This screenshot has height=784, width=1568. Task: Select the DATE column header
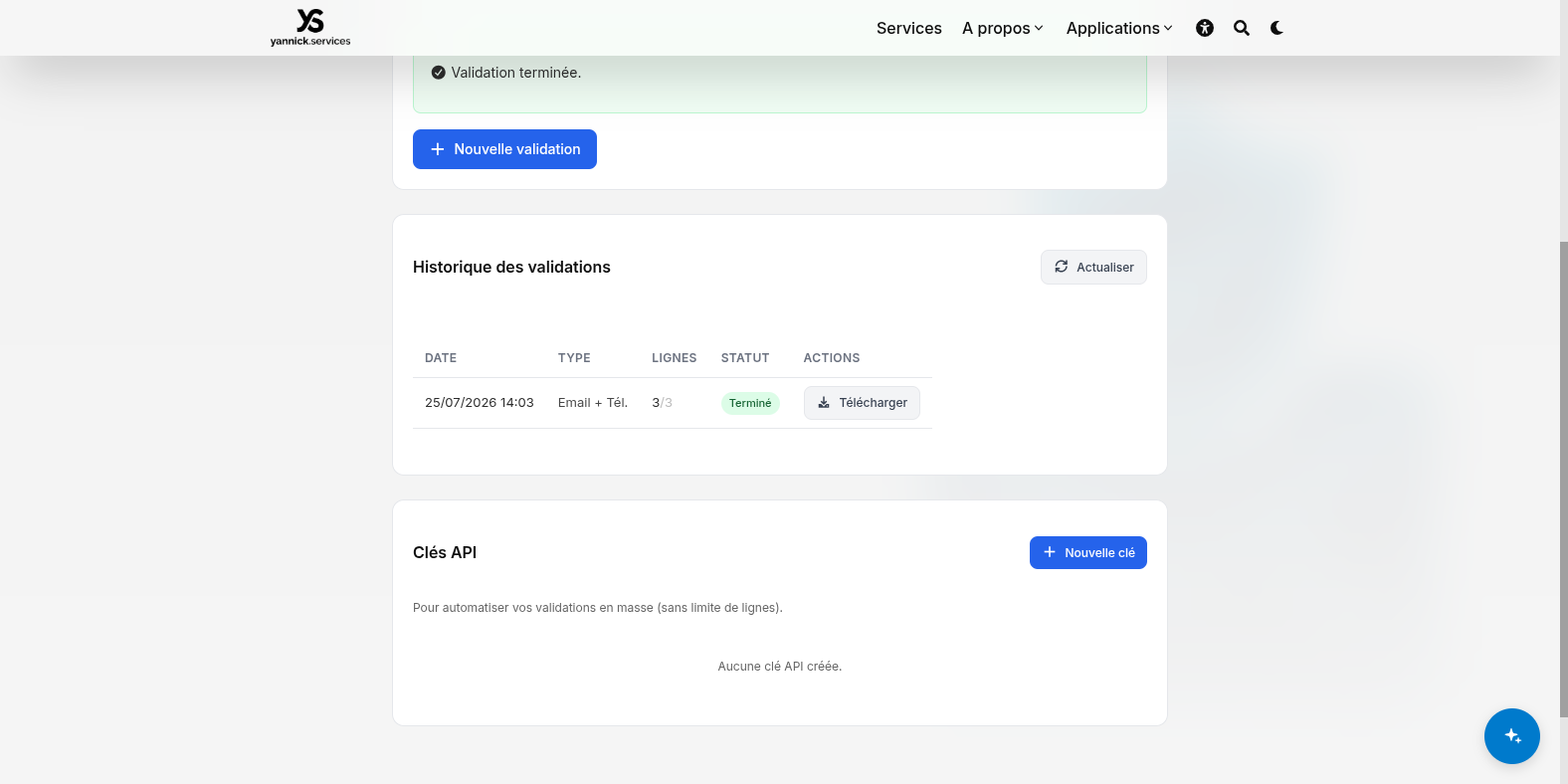click(441, 358)
